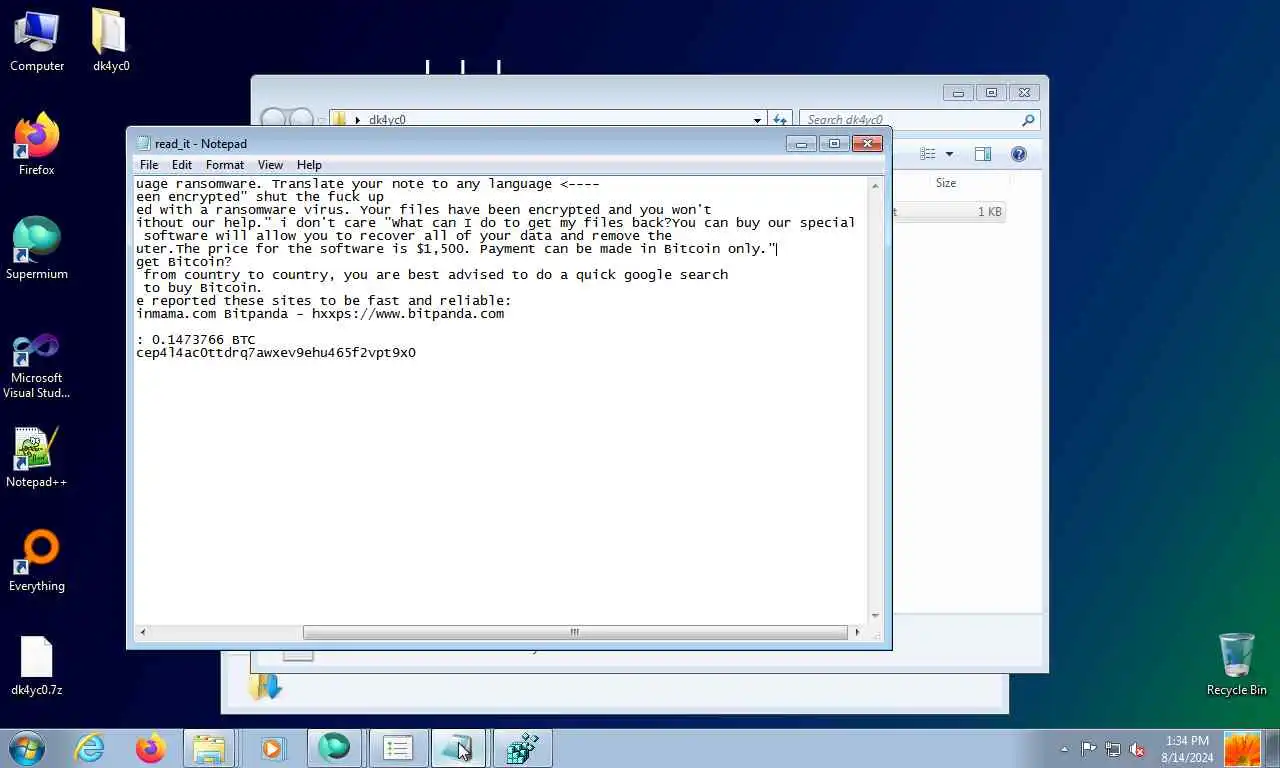Click the Notepad horizontal scrollbar thumb

tap(575, 632)
